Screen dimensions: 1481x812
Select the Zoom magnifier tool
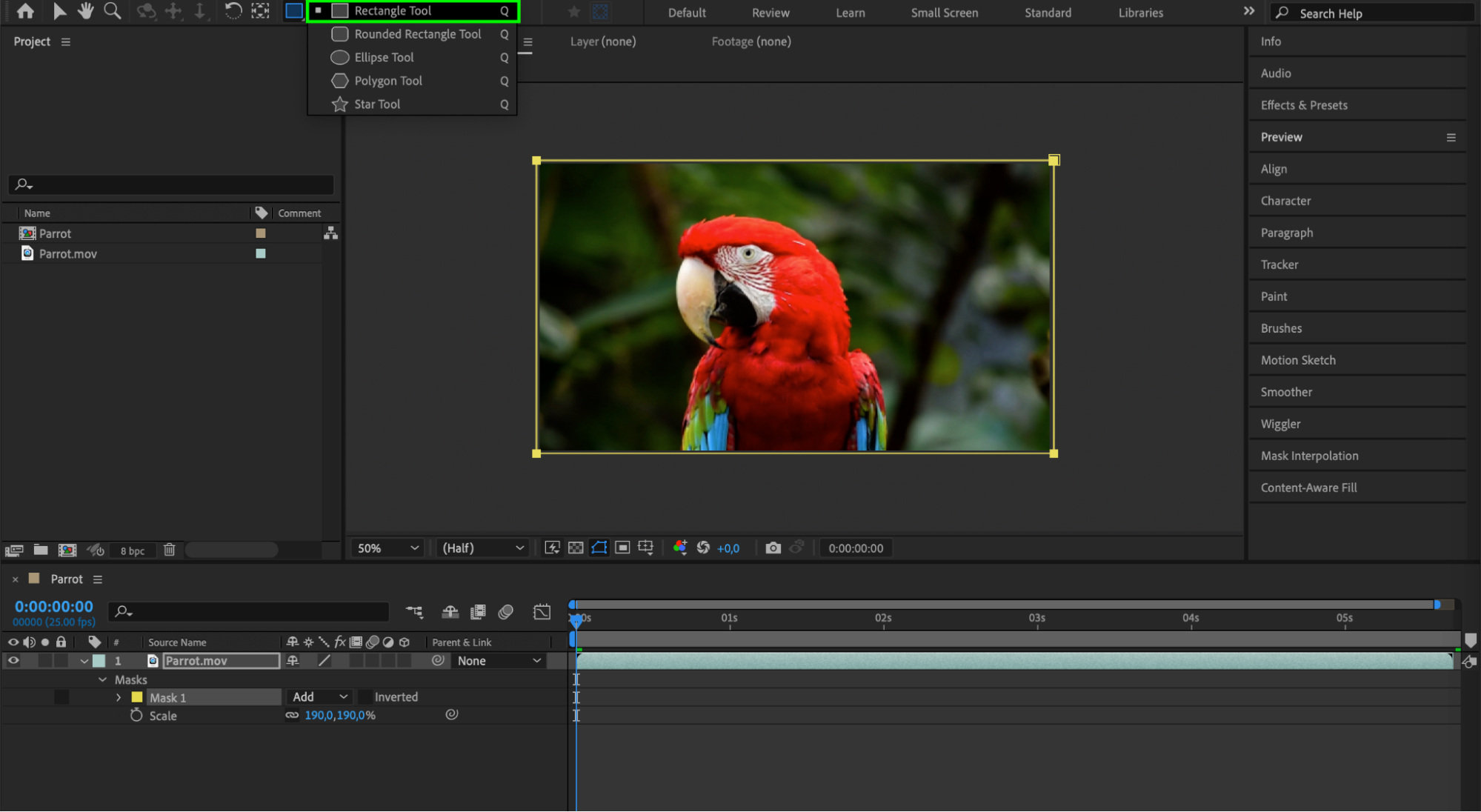112,11
